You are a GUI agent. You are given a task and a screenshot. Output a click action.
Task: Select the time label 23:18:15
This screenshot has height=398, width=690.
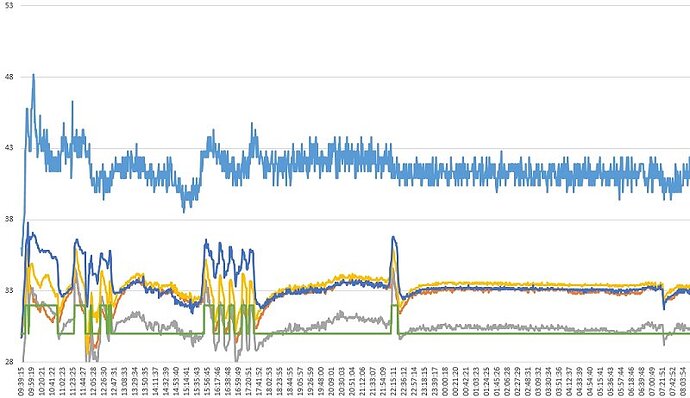click(x=425, y=382)
